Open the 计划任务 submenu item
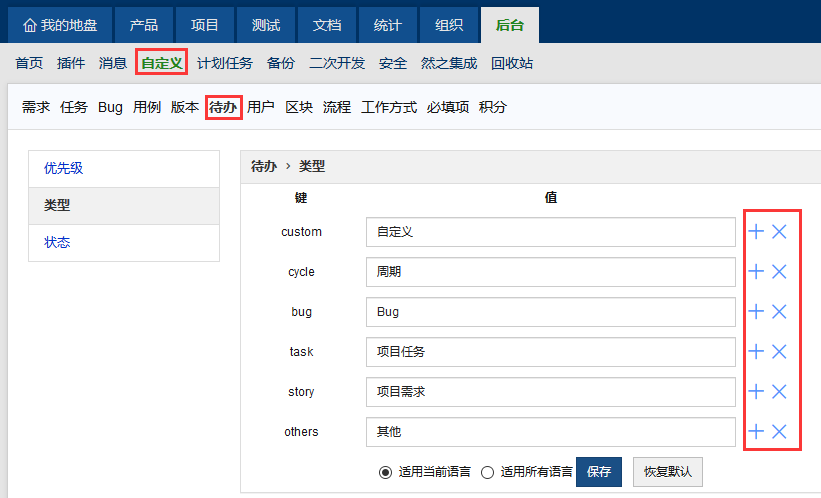821x498 pixels. [225, 63]
